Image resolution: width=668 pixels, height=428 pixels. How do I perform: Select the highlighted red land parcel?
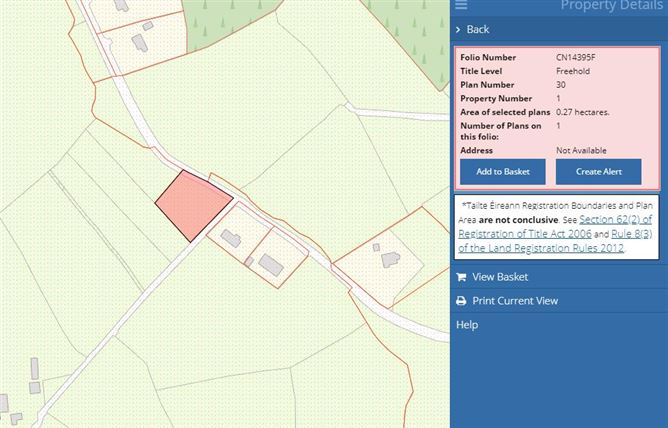pyautogui.click(x=193, y=207)
